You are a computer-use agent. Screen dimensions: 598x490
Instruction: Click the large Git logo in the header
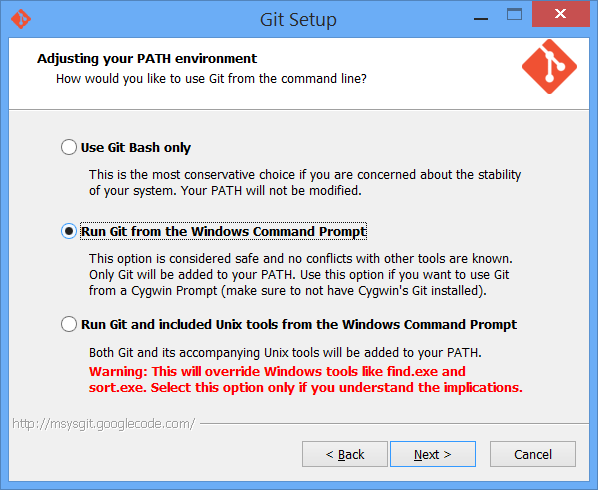coord(549,66)
